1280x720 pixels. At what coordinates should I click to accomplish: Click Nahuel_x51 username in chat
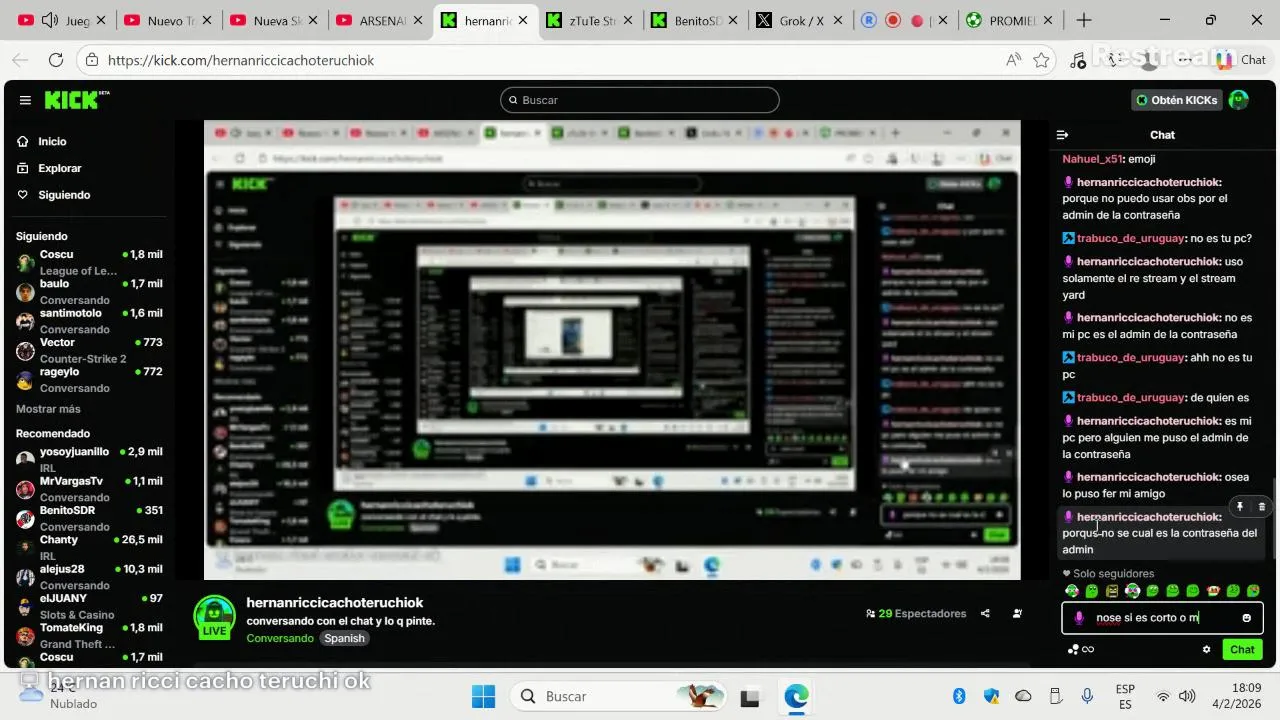point(1092,159)
